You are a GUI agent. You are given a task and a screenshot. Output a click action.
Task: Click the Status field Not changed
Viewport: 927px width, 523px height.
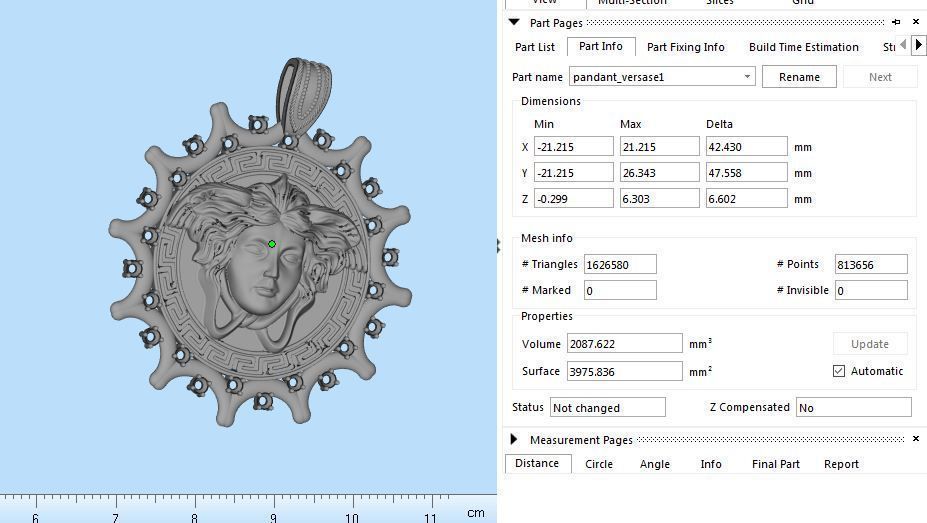(608, 407)
